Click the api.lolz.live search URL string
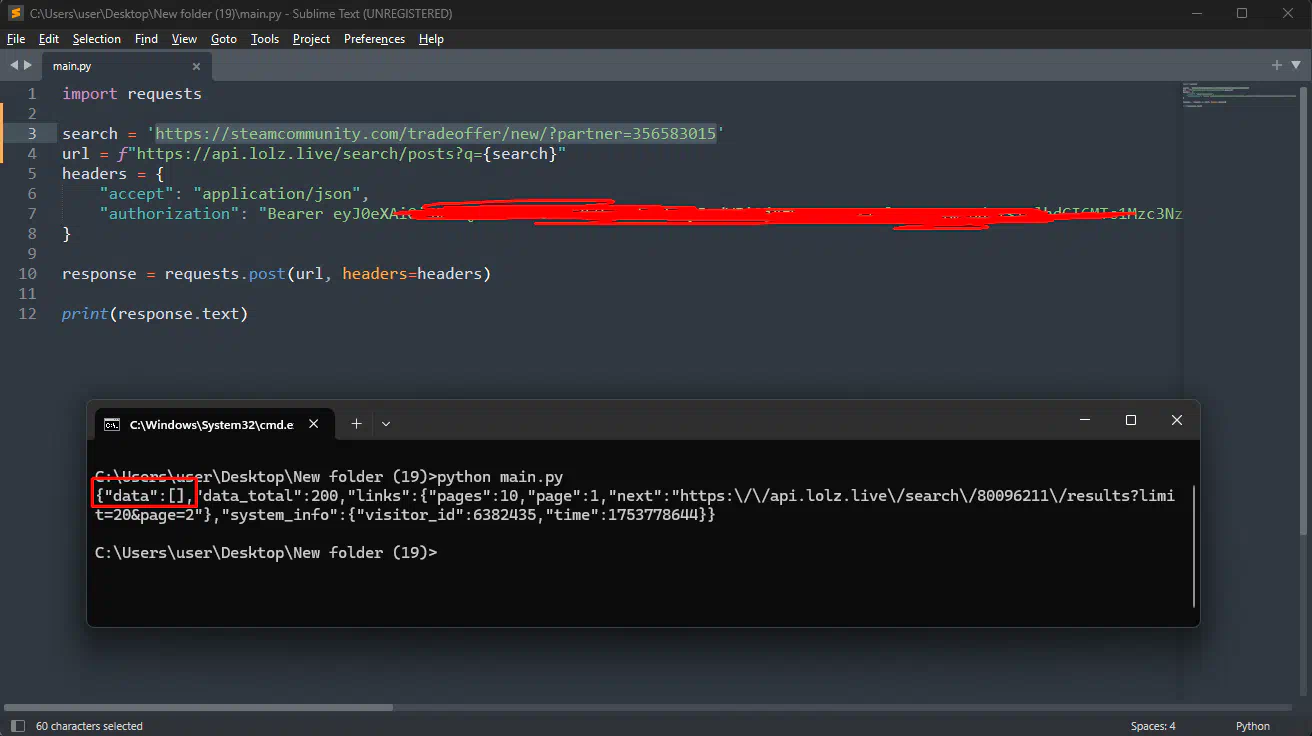Viewport: 1312px width, 736px height. (348, 154)
